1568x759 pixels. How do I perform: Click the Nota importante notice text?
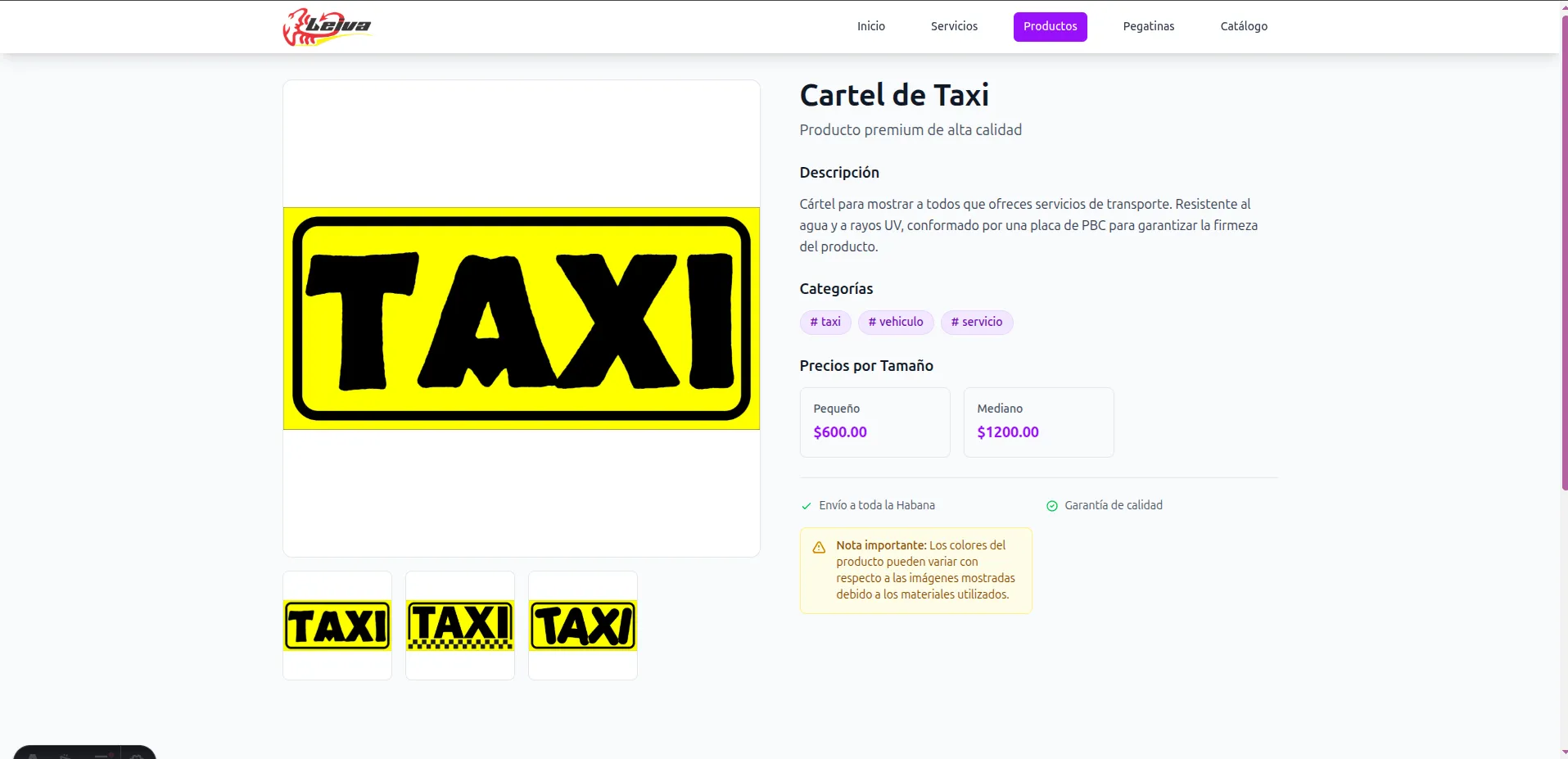coord(925,570)
